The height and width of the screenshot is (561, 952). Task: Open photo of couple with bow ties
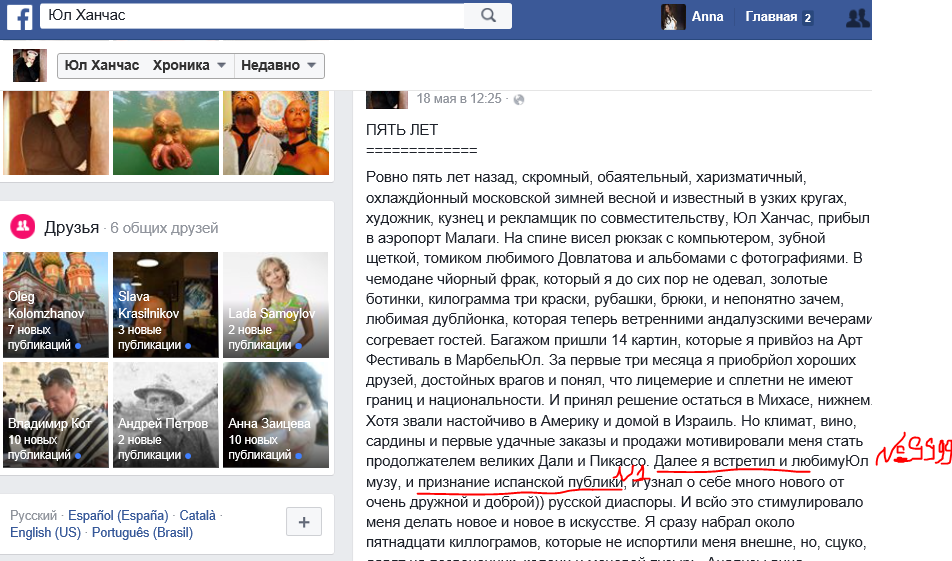[x=276, y=133]
